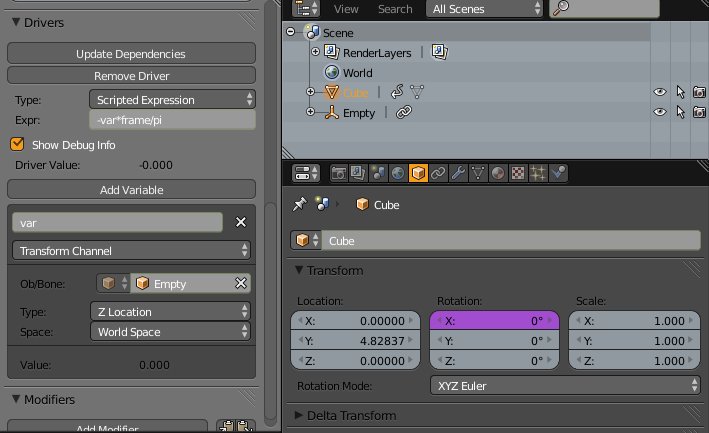Image resolution: width=709 pixels, height=433 pixels.
Task: Expand the Empty tree item
Action: click(310, 111)
